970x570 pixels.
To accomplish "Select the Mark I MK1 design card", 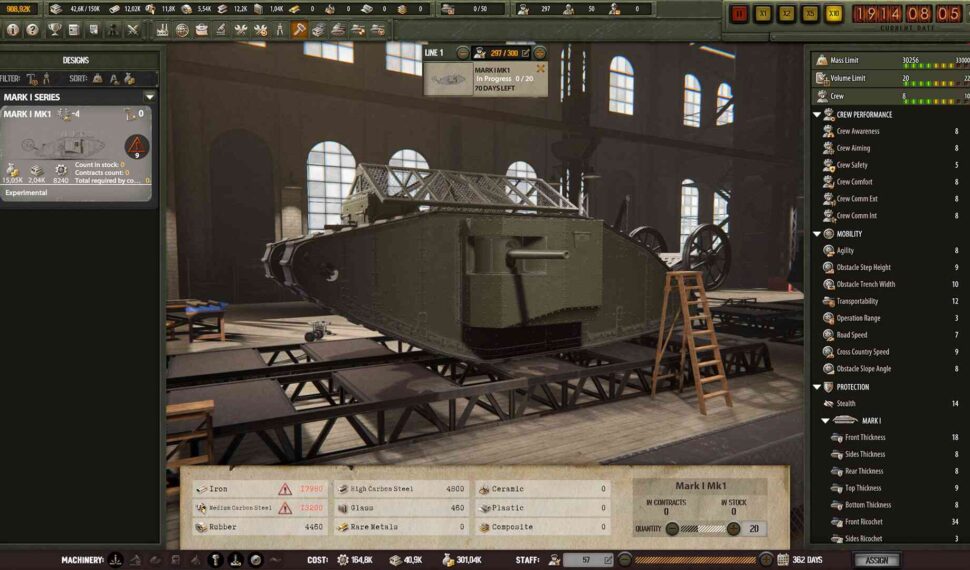I will point(76,148).
